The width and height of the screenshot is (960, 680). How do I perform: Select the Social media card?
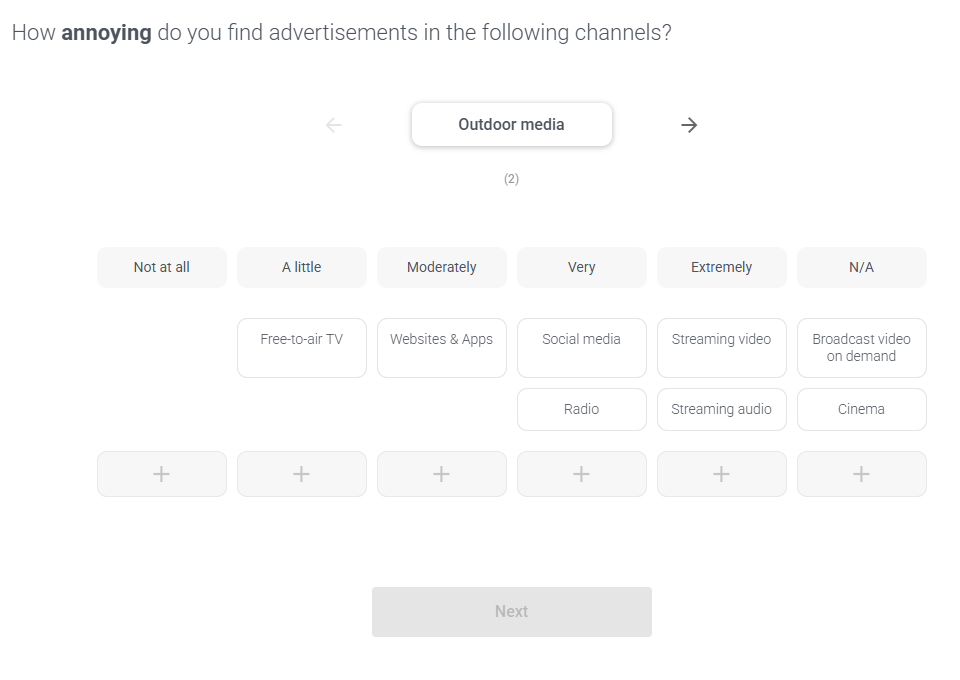[x=582, y=347]
